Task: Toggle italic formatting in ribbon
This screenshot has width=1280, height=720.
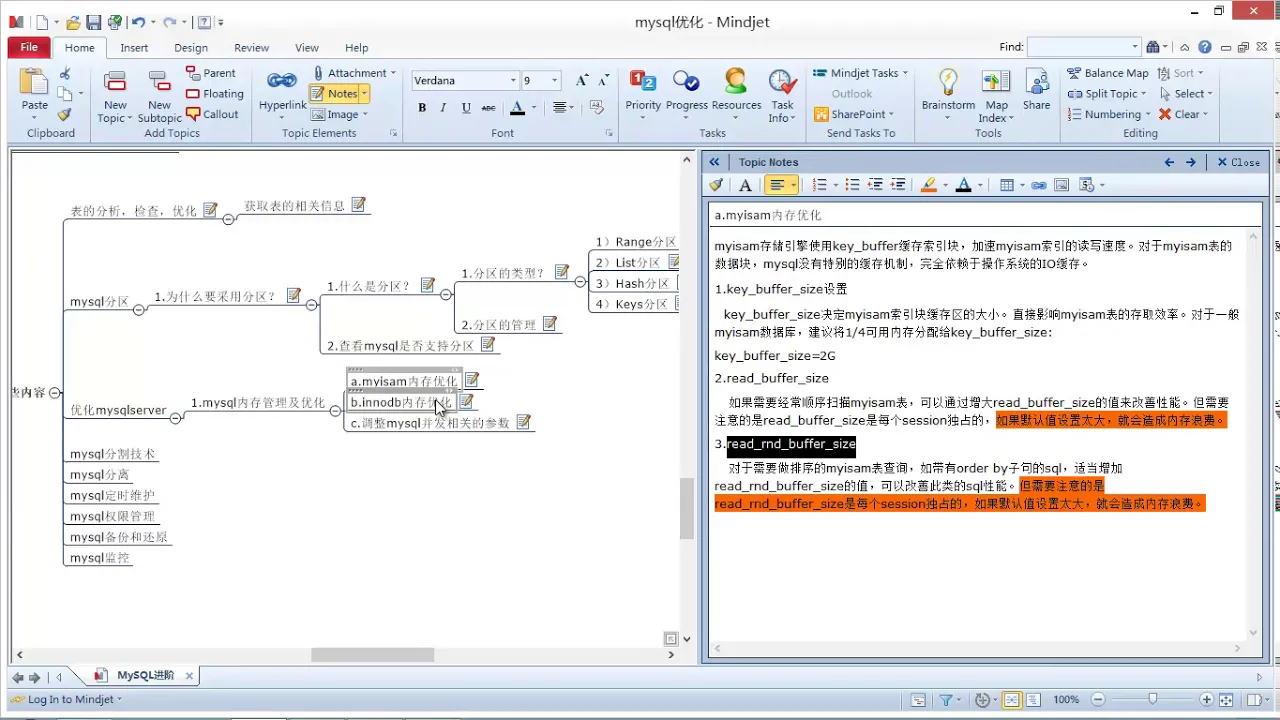Action: click(444, 108)
